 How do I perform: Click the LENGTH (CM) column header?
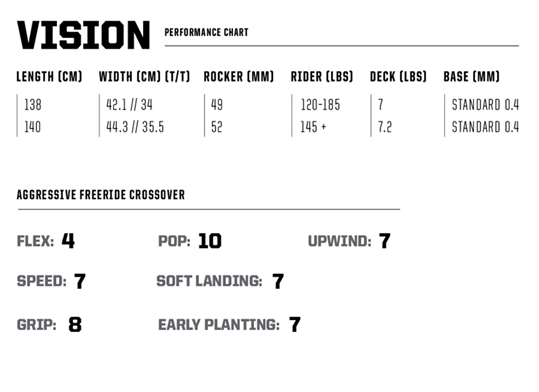(x=50, y=76)
